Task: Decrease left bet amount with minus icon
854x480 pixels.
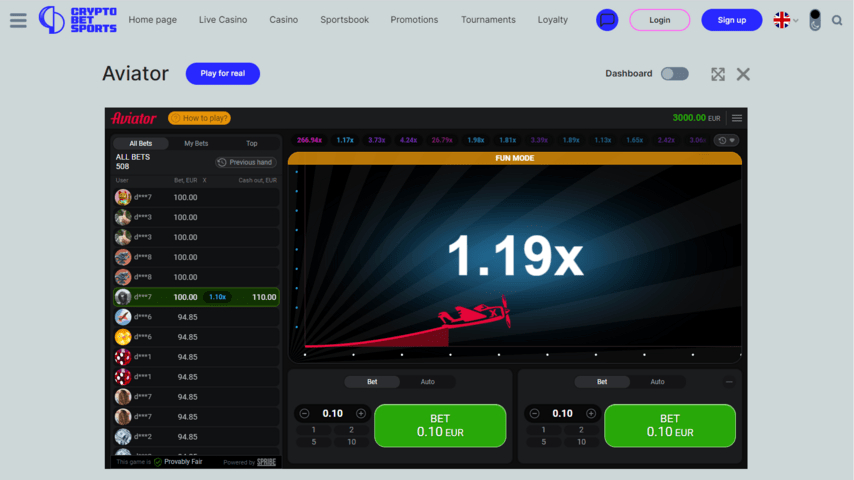Action: 304,414
